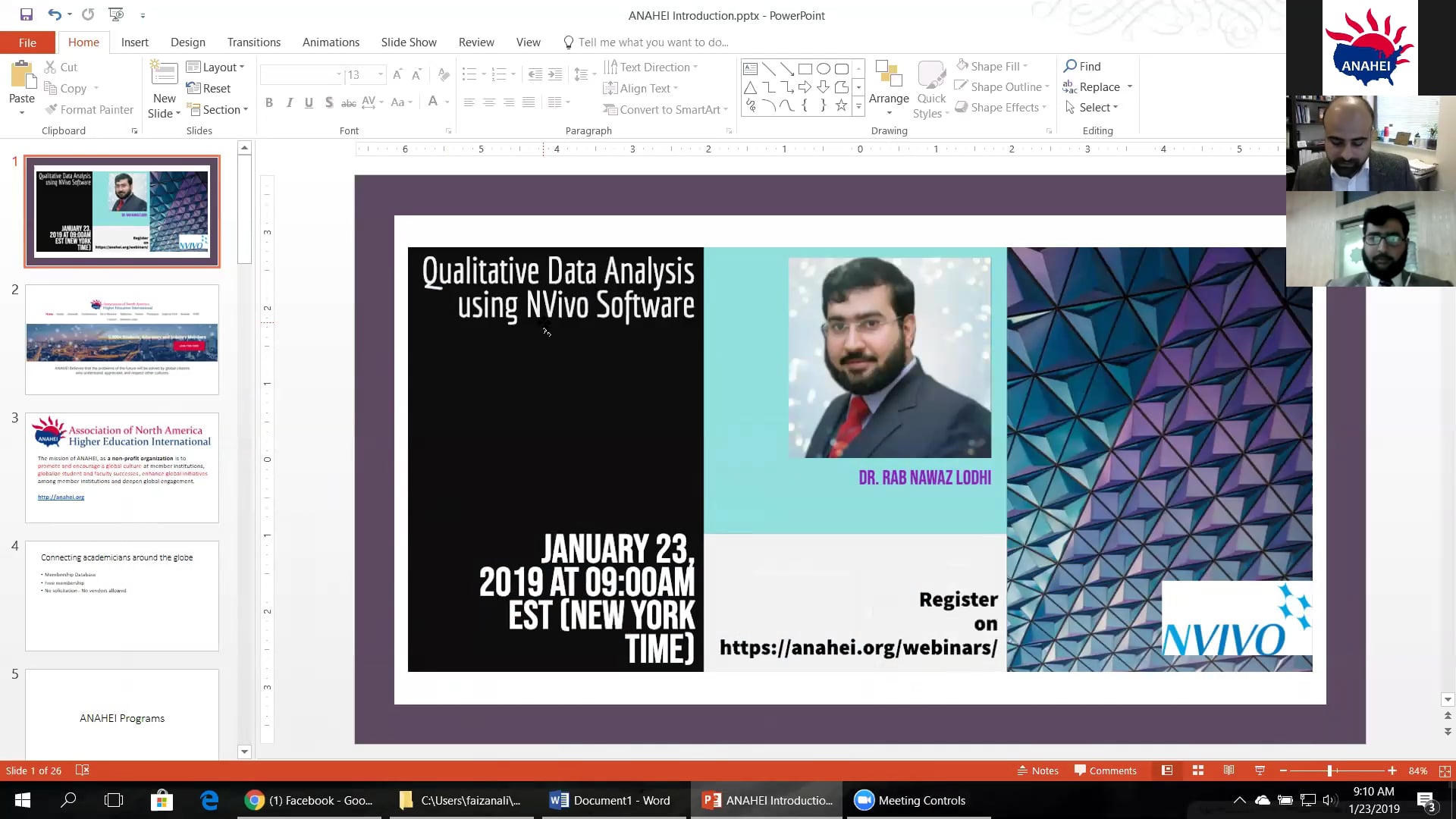Select slide 4 thumbnail Connecting academicians
Image resolution: width=1456 pixels, height=819 pixels.
pyautogui.click(x=122, y=596)
